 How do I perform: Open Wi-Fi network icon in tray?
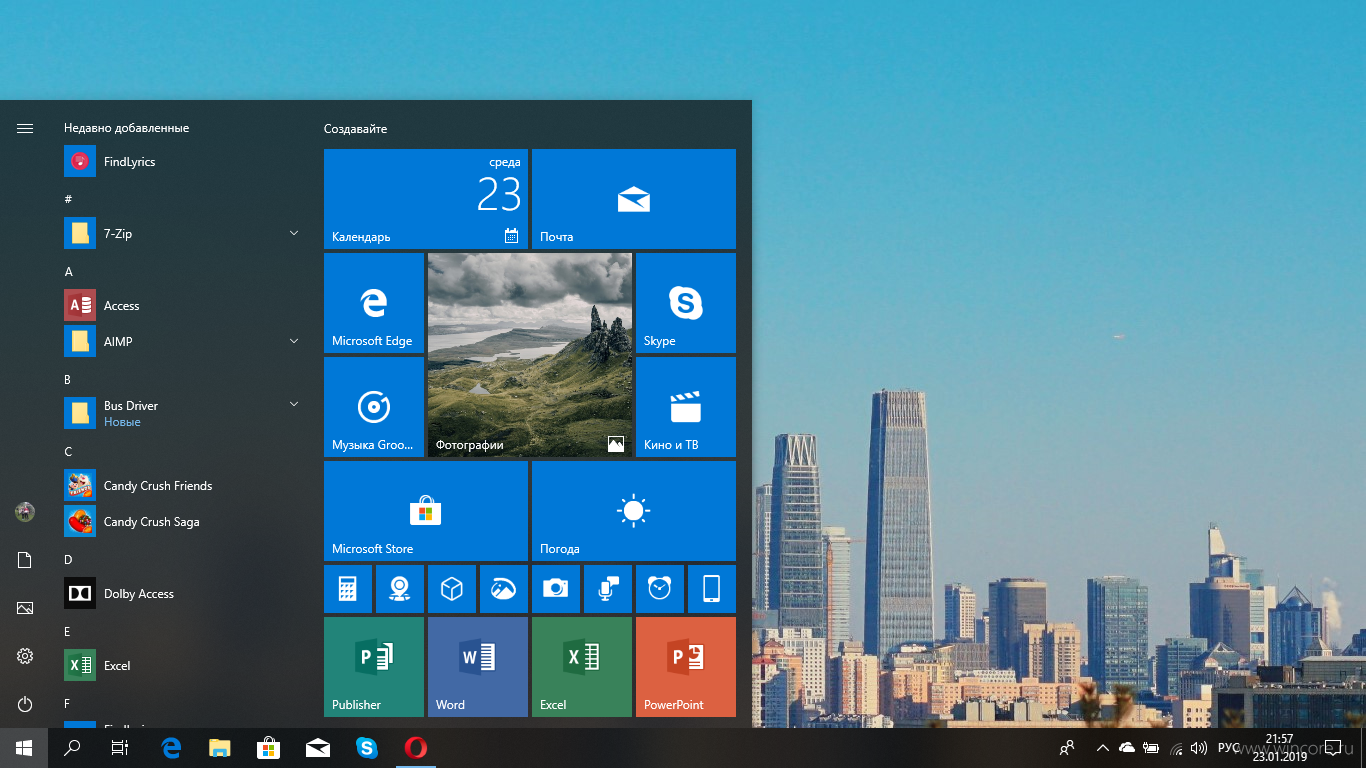[1176, 748]
